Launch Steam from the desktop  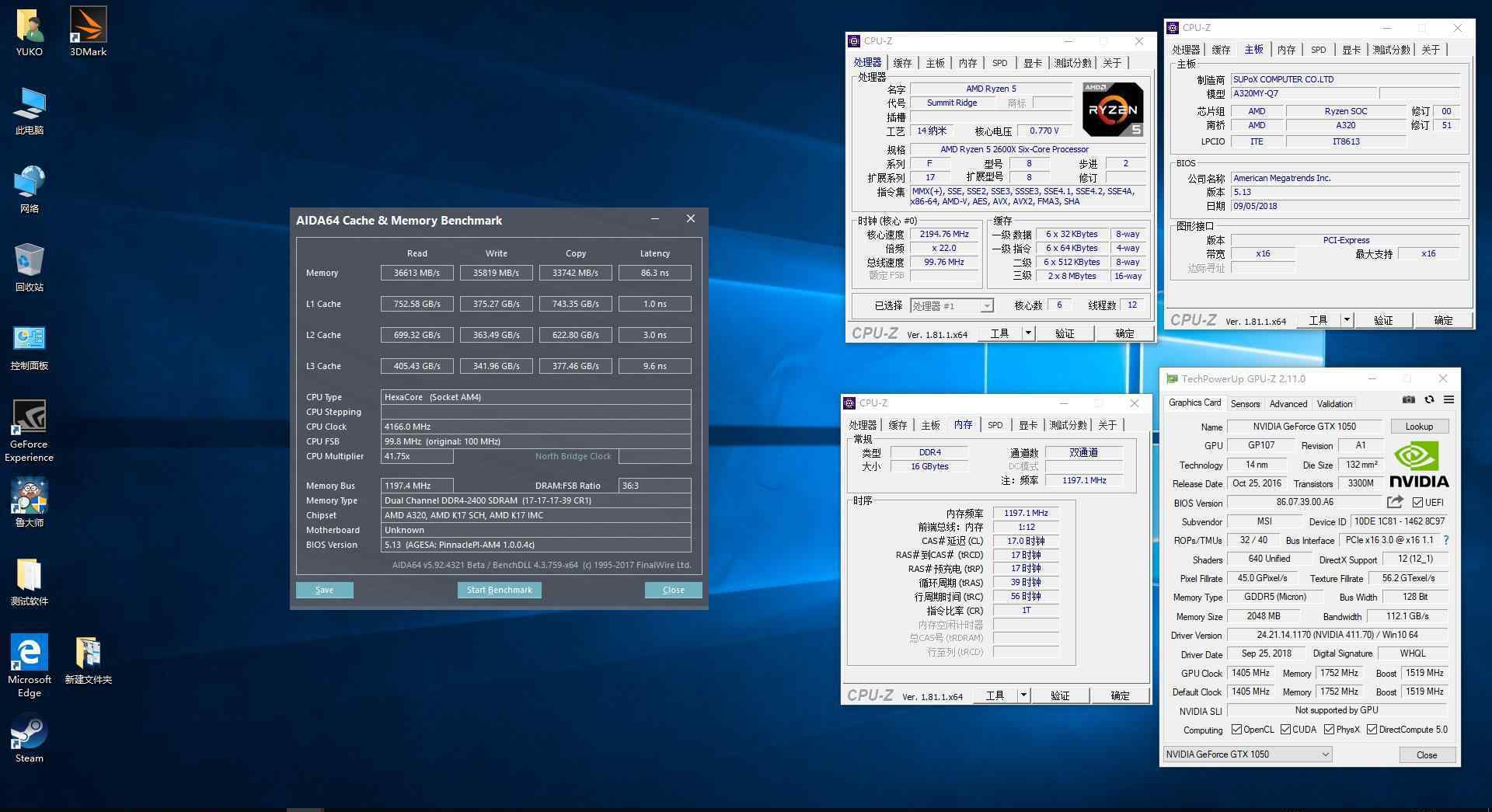tap(30, 737)
